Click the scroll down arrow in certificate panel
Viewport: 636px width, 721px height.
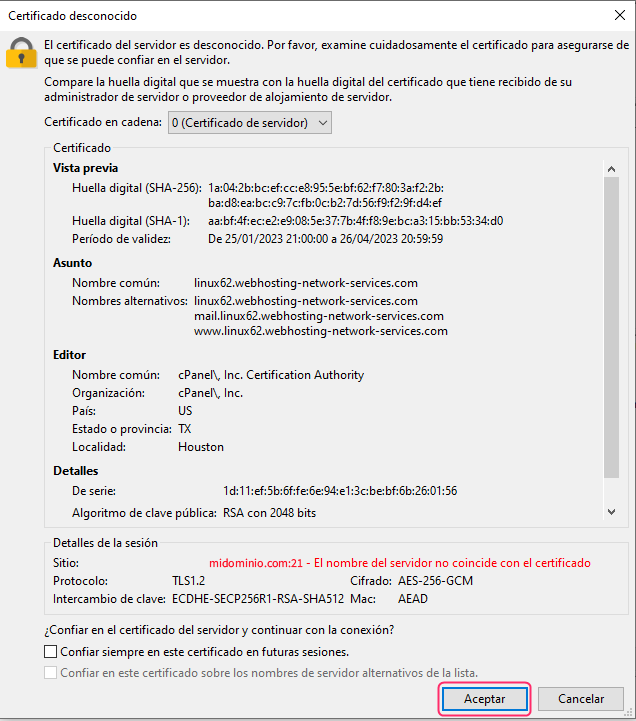click(611, 512)
